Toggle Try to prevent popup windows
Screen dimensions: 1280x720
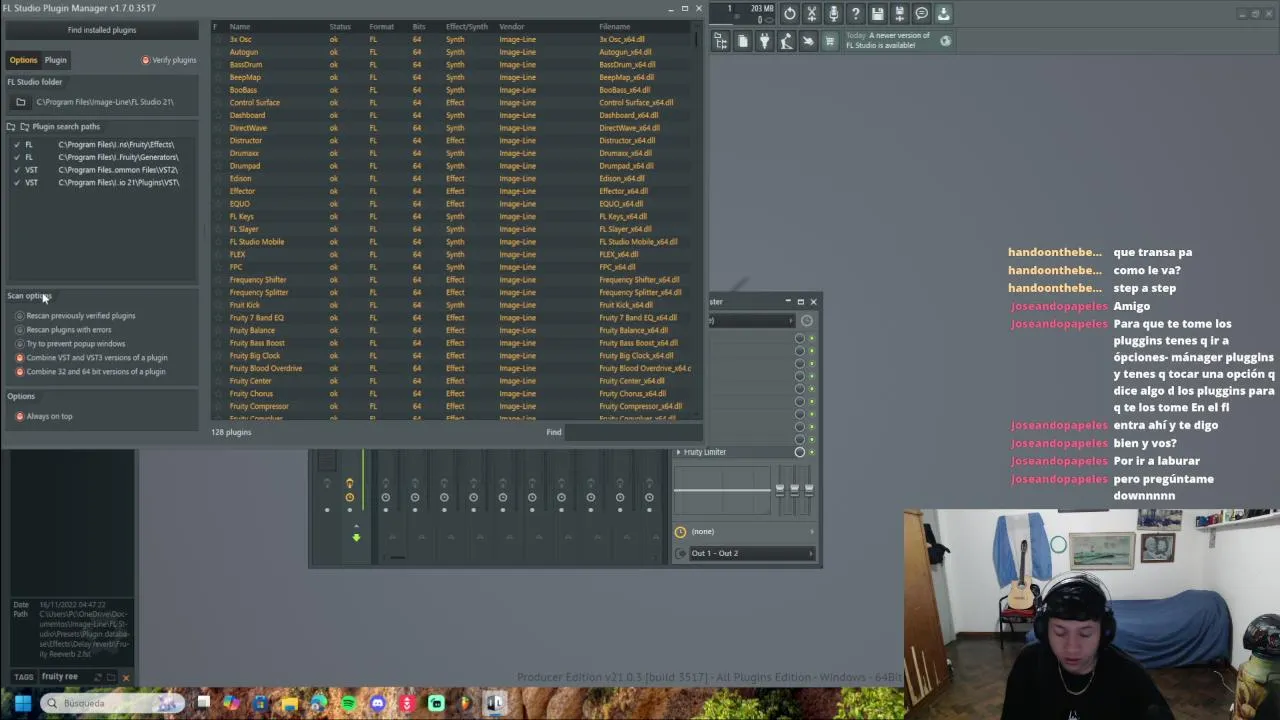[70, 344]
